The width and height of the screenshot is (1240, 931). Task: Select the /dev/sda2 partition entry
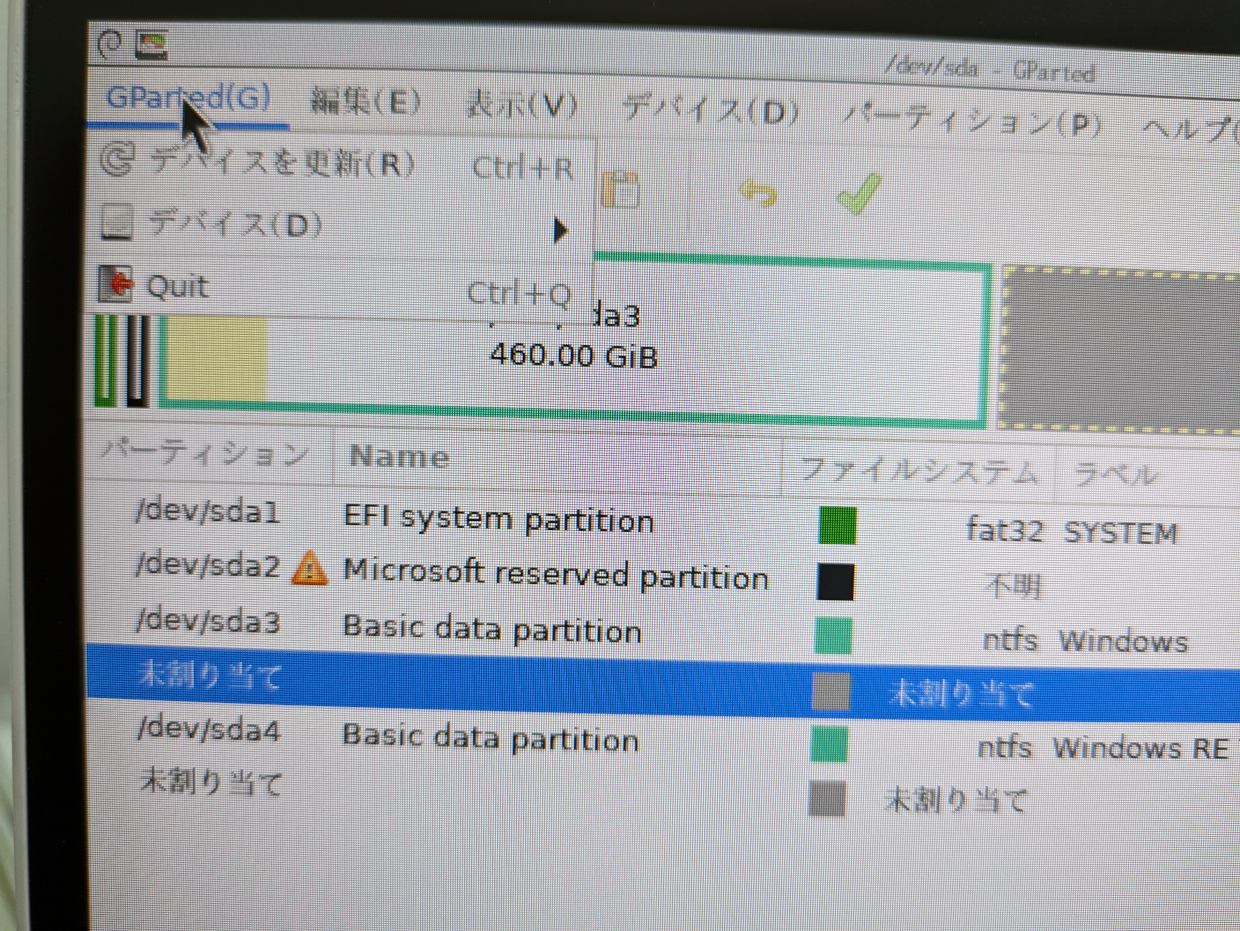pyautogui.click(x=207, y=566)
